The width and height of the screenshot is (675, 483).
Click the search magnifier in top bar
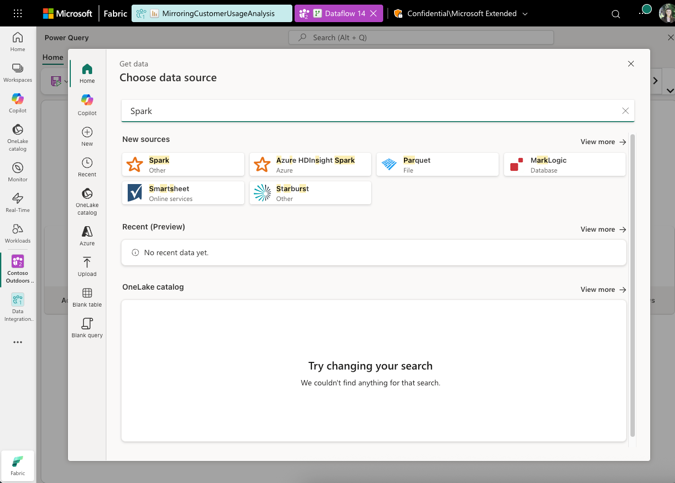(x=616, y=14)
